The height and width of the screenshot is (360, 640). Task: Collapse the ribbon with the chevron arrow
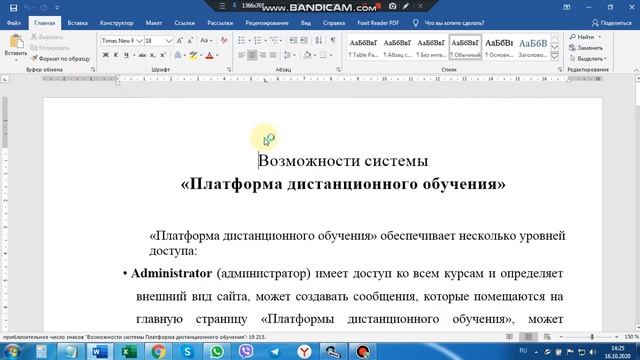(636, 70)
